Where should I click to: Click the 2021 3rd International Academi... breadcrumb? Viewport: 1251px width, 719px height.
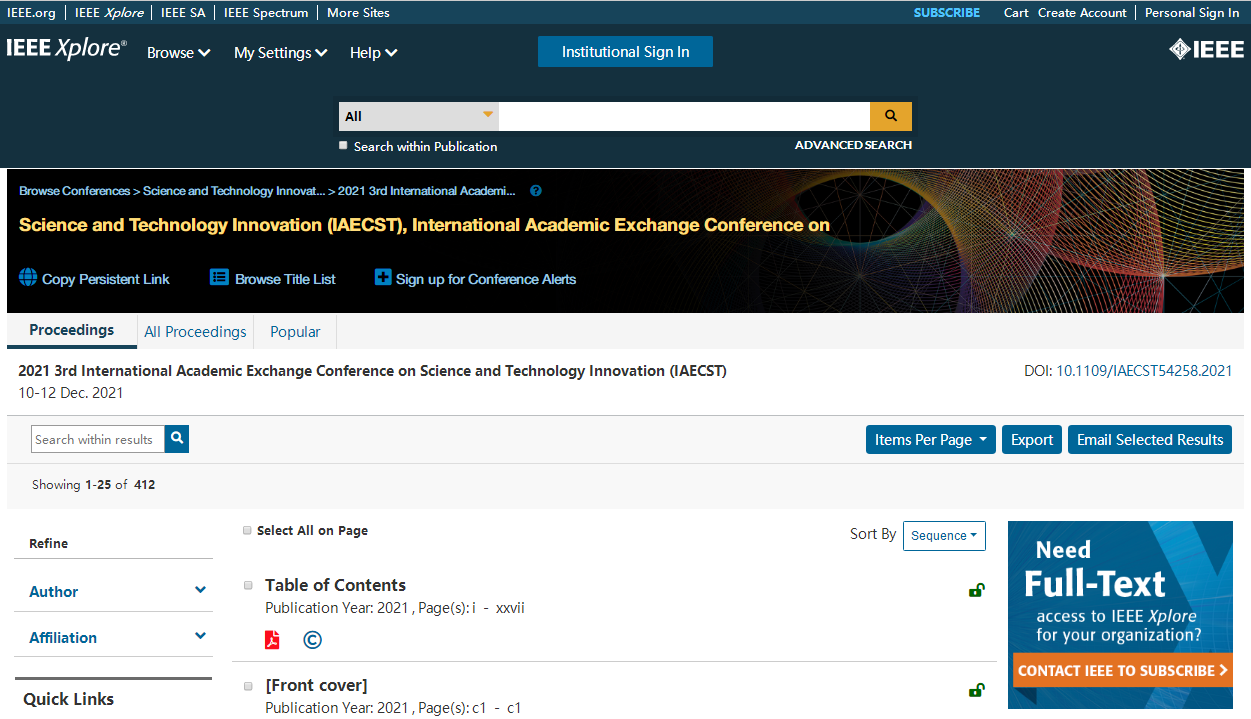[427, 191]
